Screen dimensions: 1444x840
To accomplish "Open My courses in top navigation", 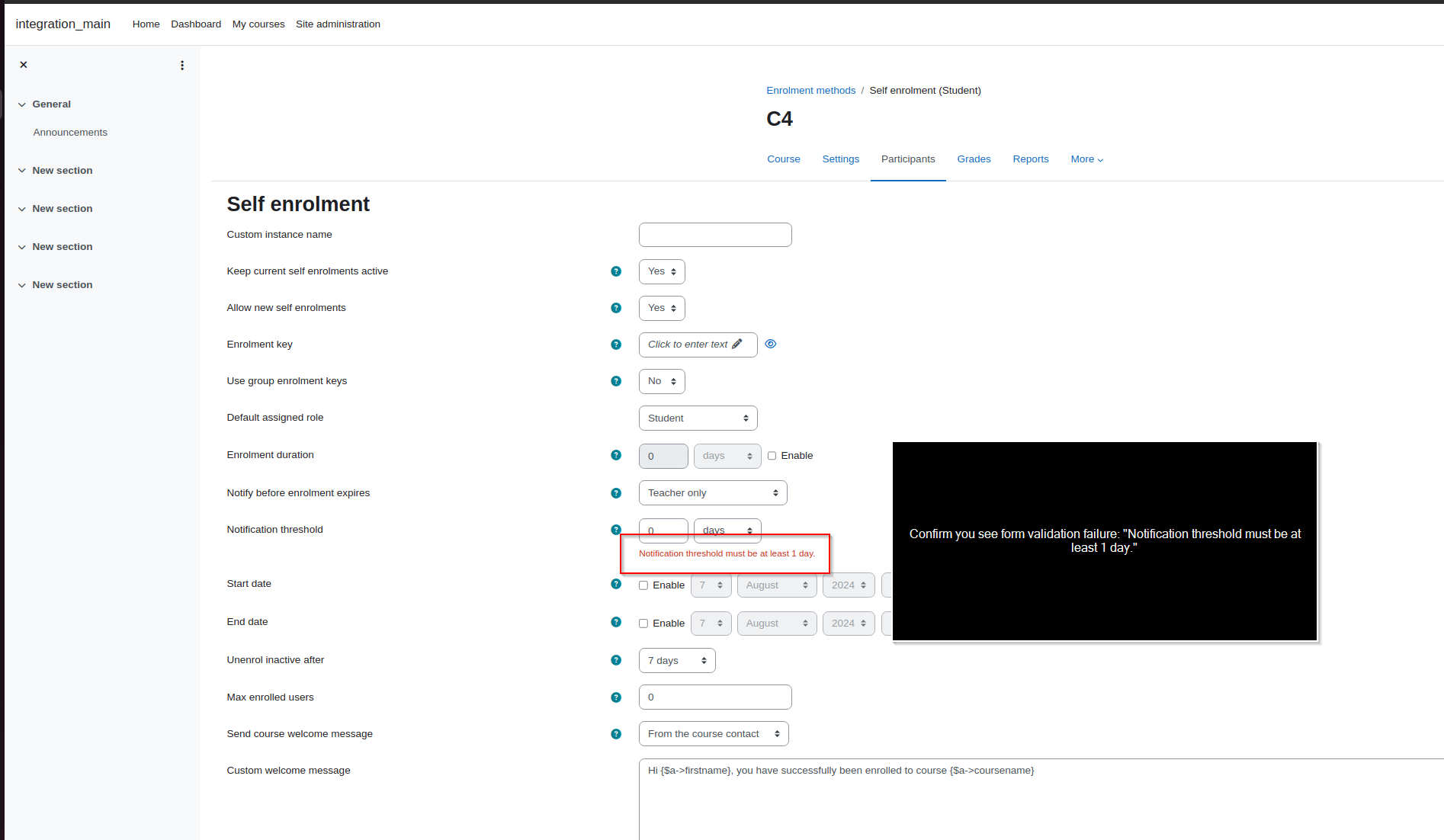I will [258, 24].
